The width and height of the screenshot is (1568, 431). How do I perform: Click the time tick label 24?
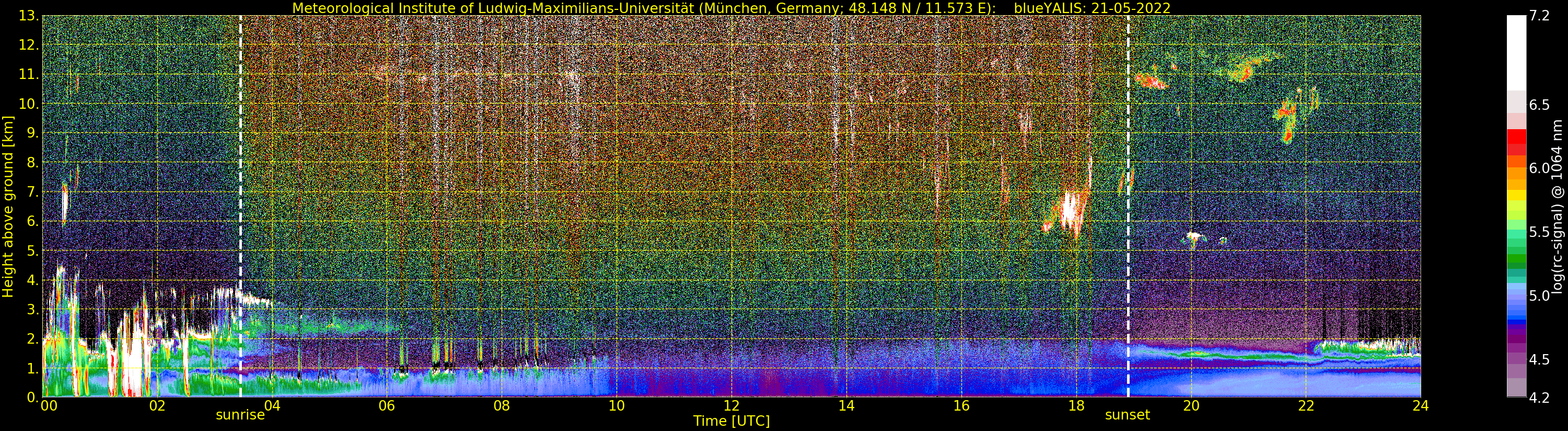click(1421, 406)
